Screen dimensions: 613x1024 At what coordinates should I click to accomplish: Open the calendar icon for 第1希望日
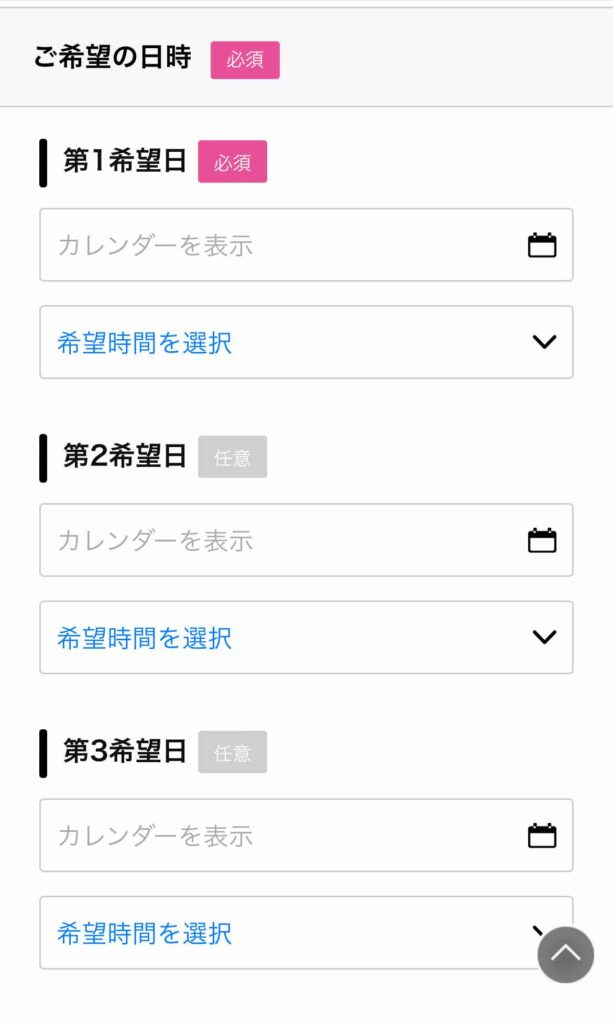coord(543,245)
